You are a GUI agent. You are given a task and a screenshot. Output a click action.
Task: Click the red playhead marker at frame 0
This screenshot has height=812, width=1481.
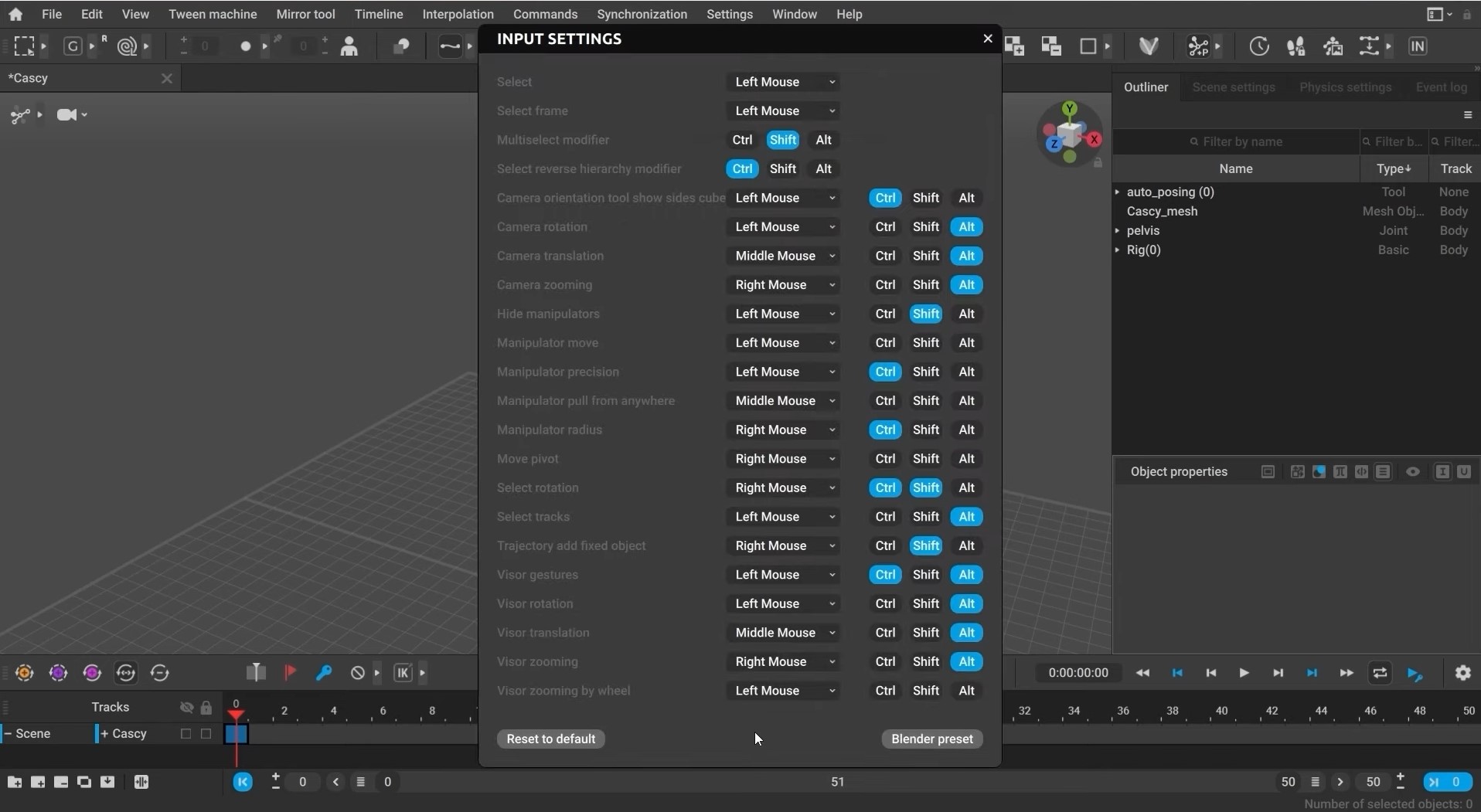click(x=236, y=715)
